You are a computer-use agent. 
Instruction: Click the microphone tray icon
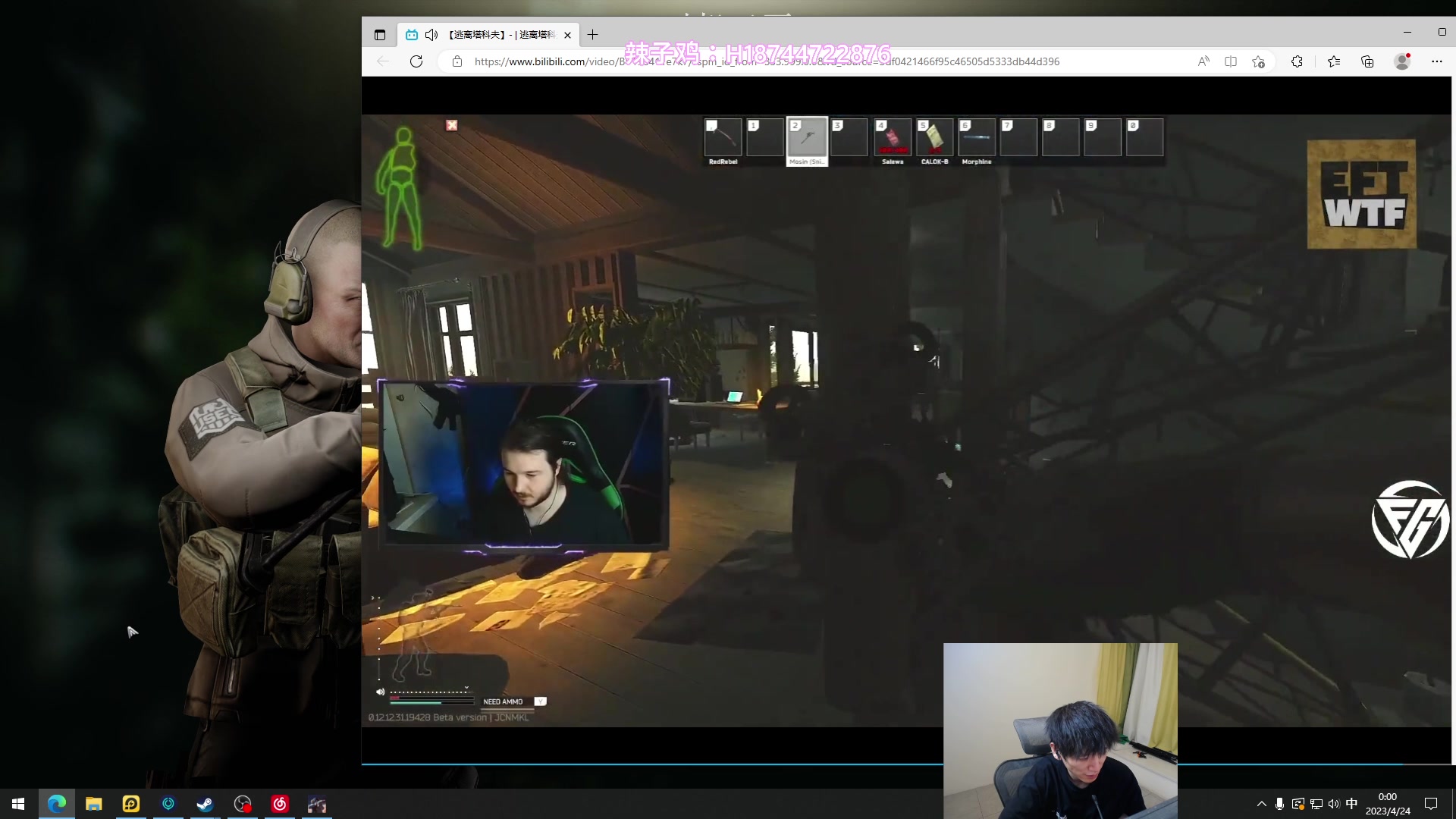[1280, 804]
